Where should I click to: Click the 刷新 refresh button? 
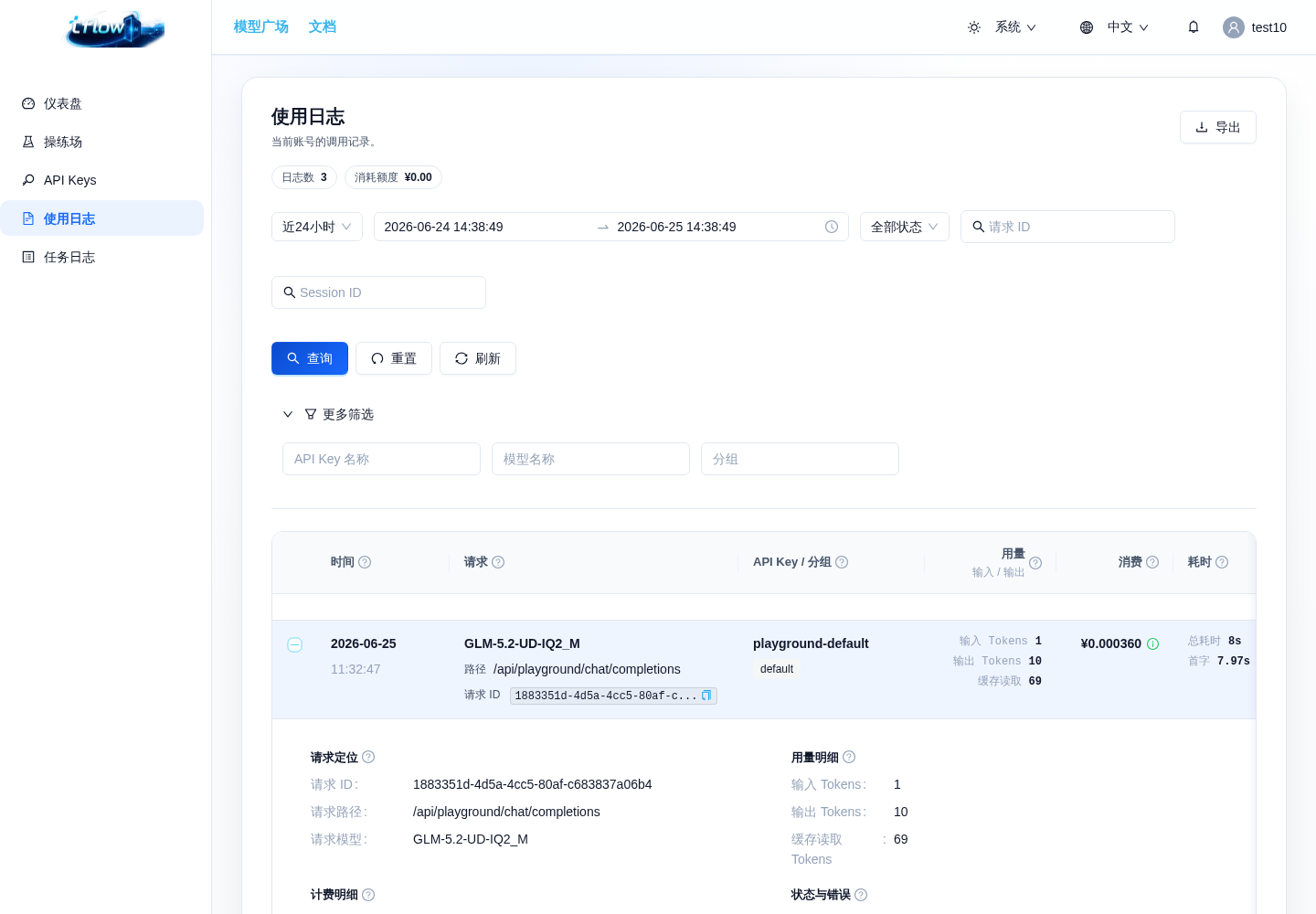478,358
